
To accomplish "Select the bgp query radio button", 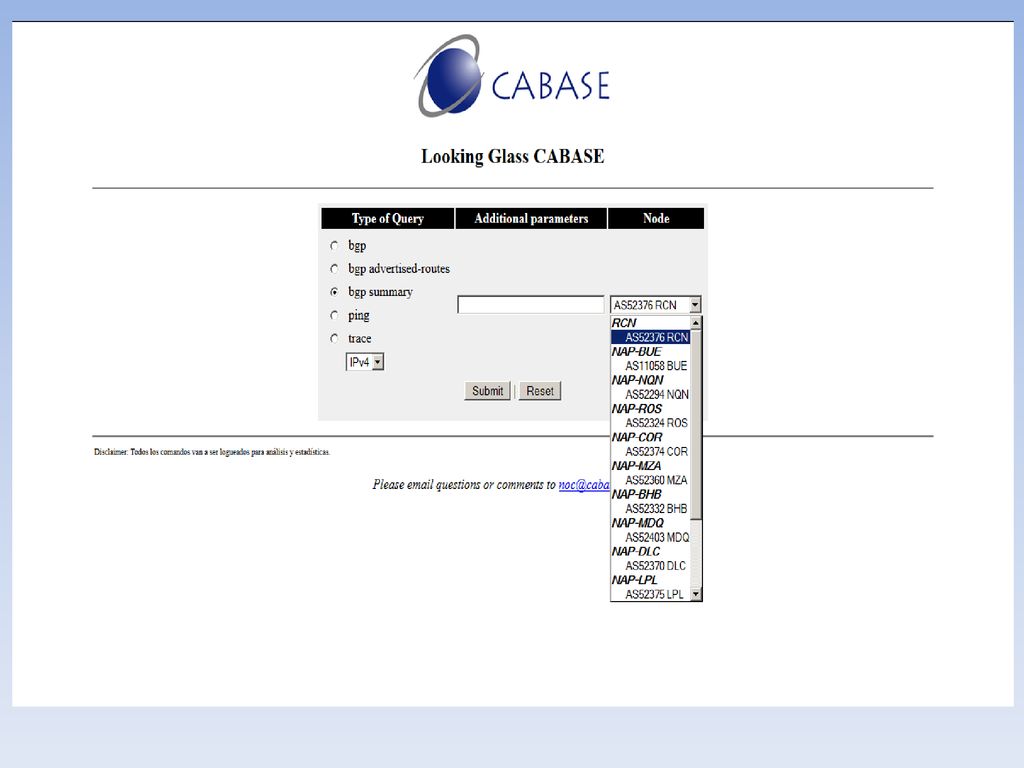I will 334,246.
